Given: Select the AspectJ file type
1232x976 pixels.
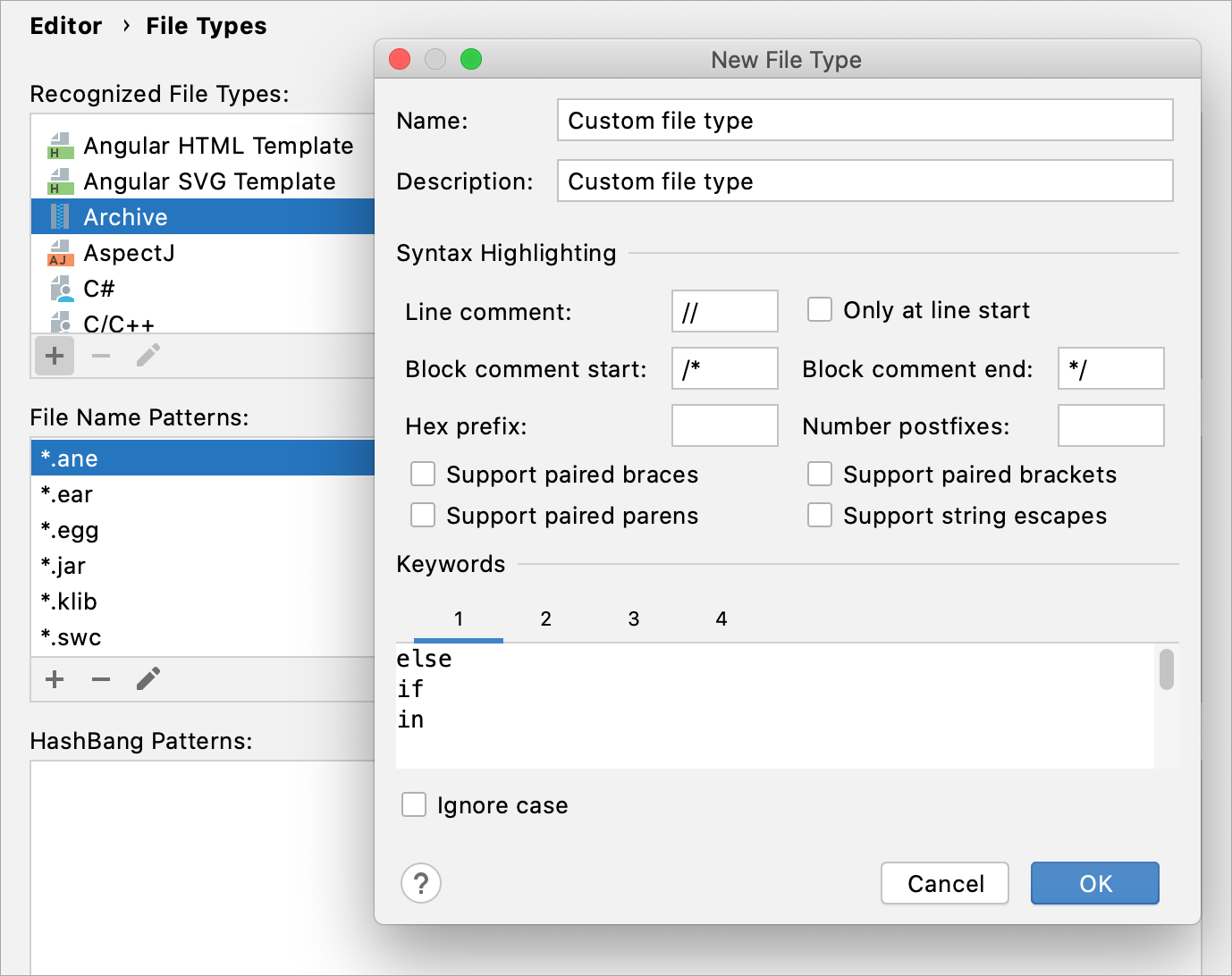Looking at the screenshot, I should [203, 253].
